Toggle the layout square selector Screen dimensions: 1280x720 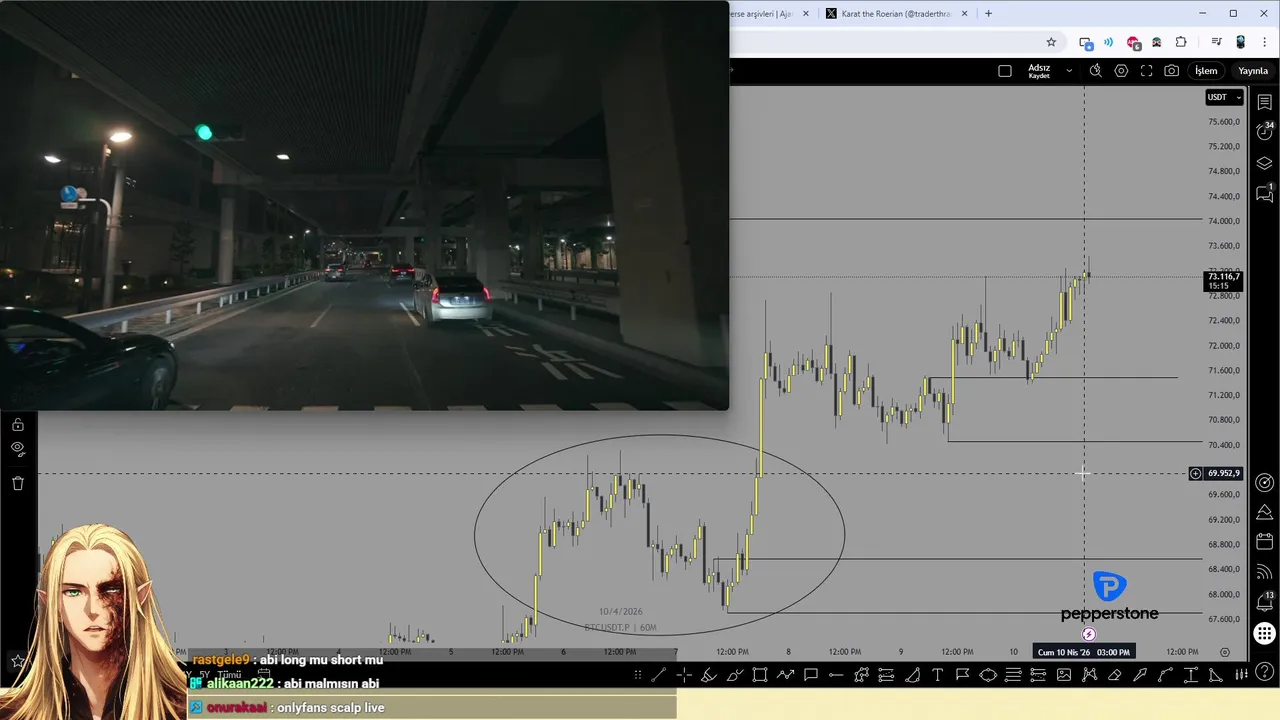1005,71
